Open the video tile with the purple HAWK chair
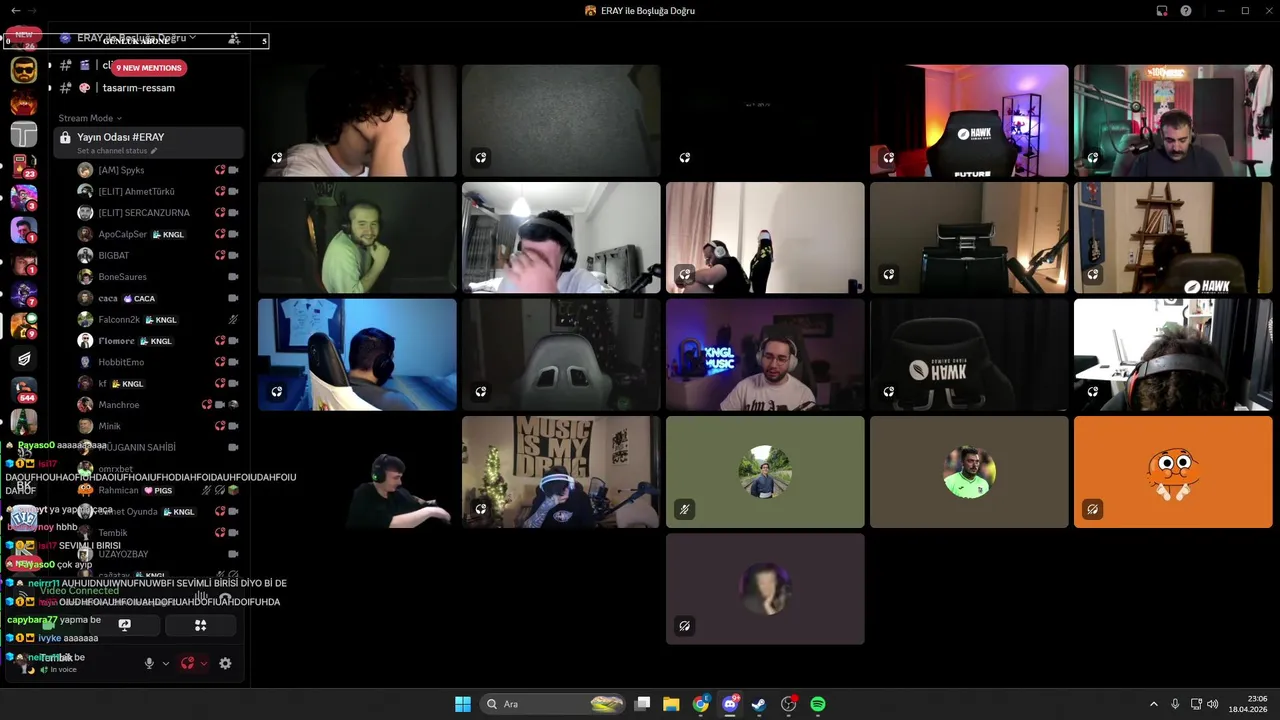The image size is (1280, 720). [969, 121]
